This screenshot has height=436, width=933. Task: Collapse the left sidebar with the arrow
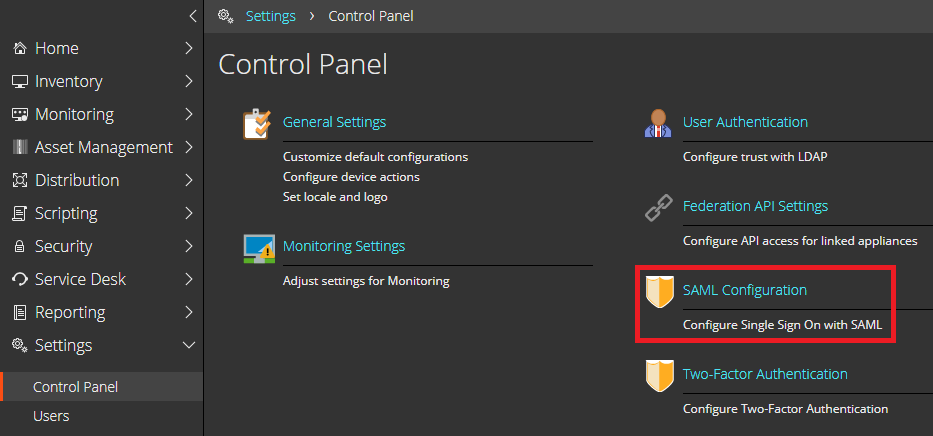point(192,16)
